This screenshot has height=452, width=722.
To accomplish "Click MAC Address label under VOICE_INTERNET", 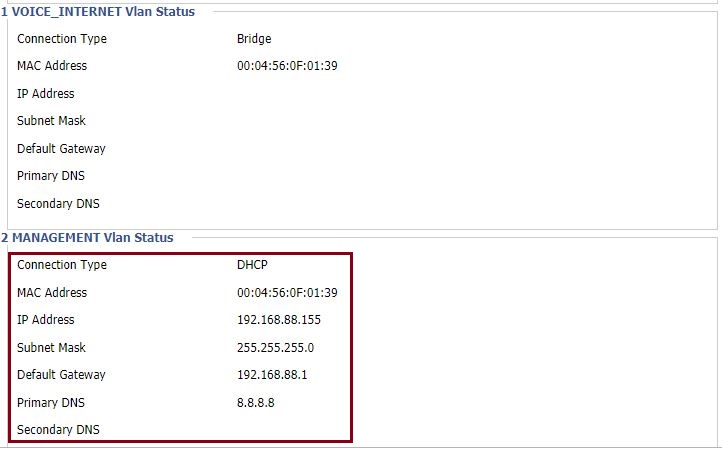I will [52, 66].
